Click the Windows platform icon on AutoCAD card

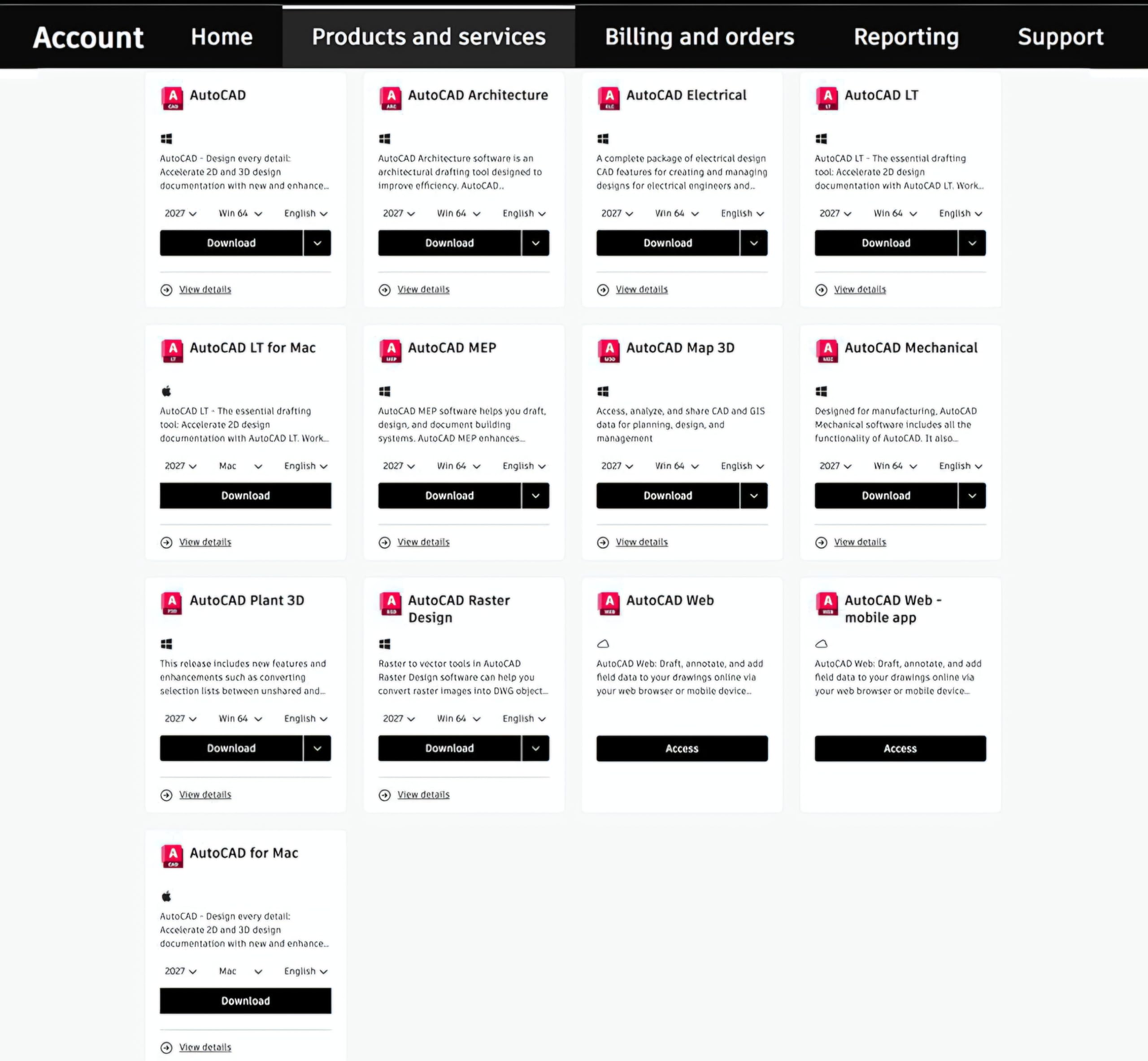point(166,139)
